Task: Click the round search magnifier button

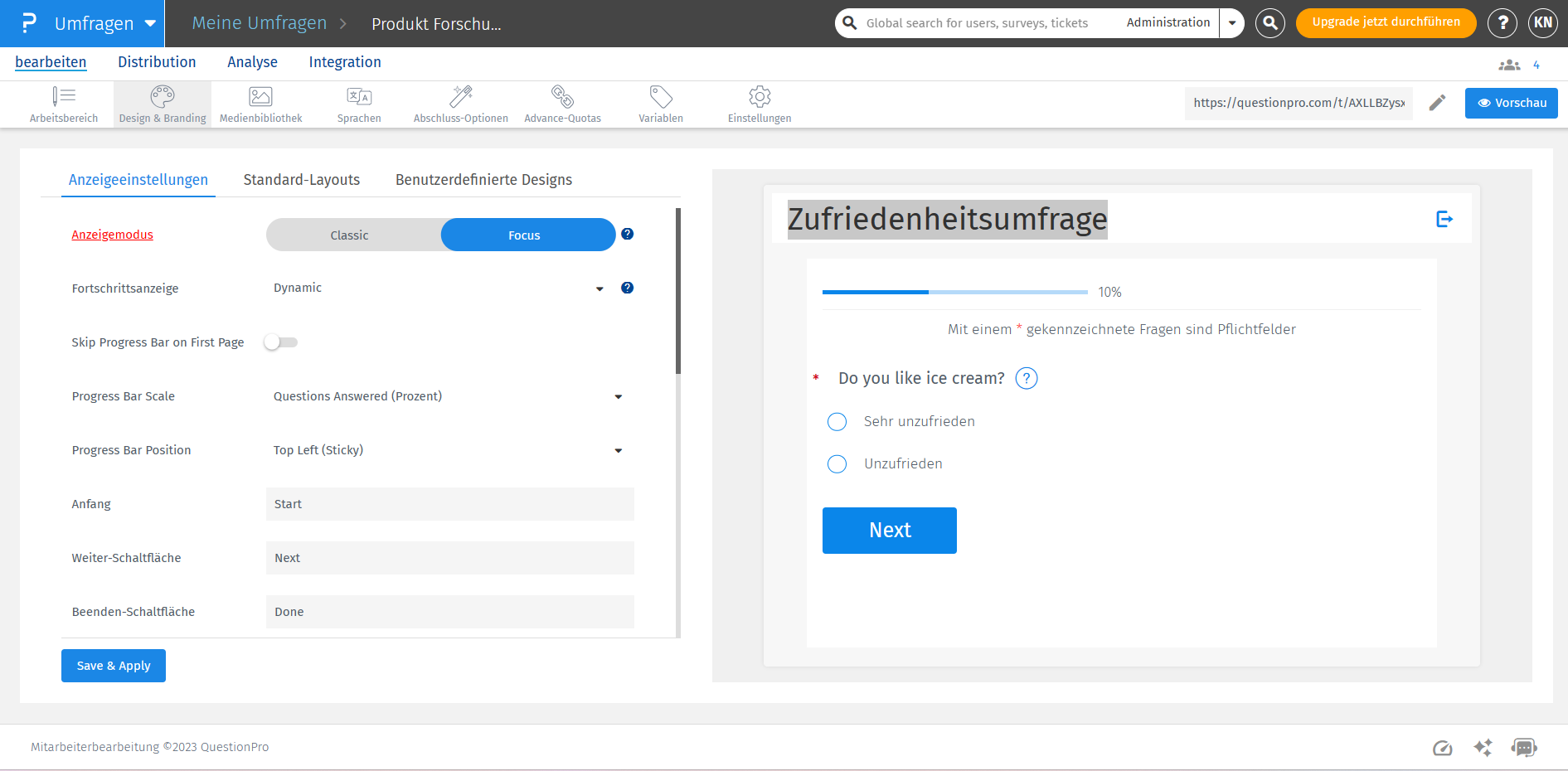Action: click(x=1270, y=23)
